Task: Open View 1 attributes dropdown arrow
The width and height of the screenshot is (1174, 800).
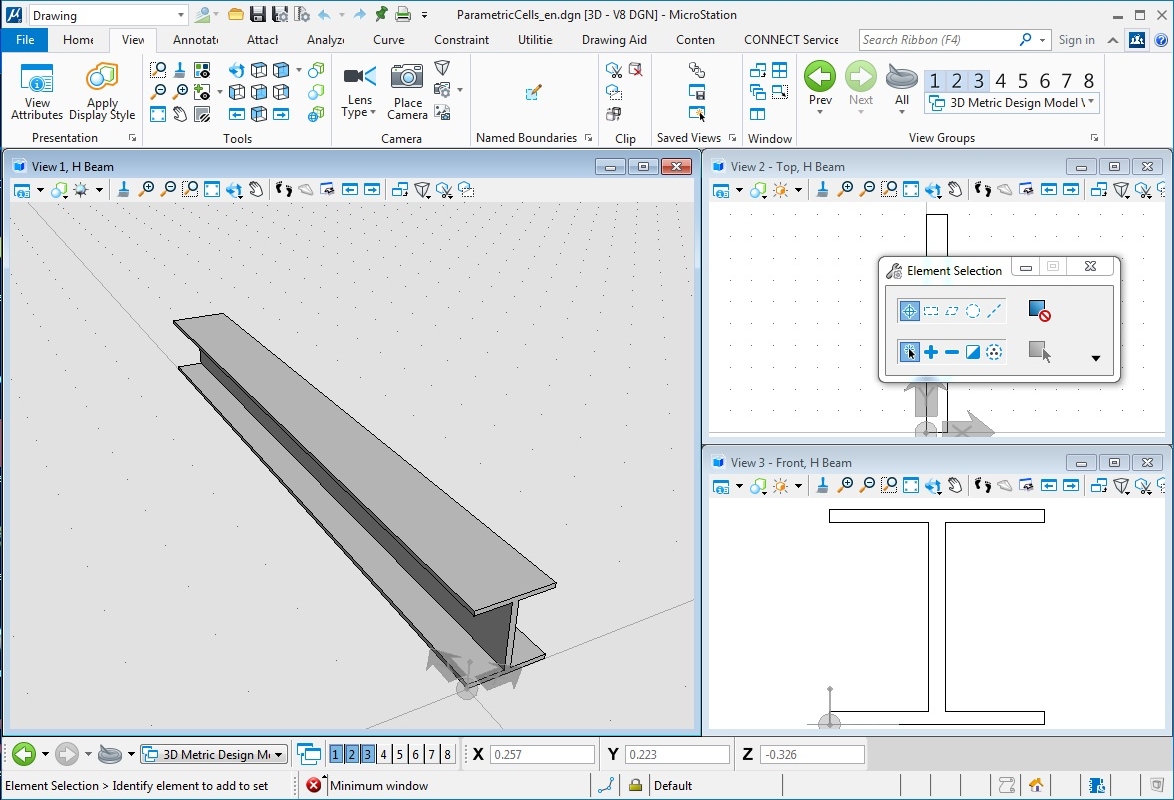Action: click(x=40, y=190)
